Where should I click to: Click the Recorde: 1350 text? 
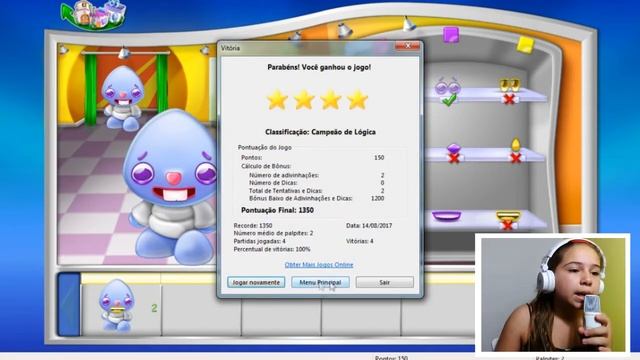point(253,225)
